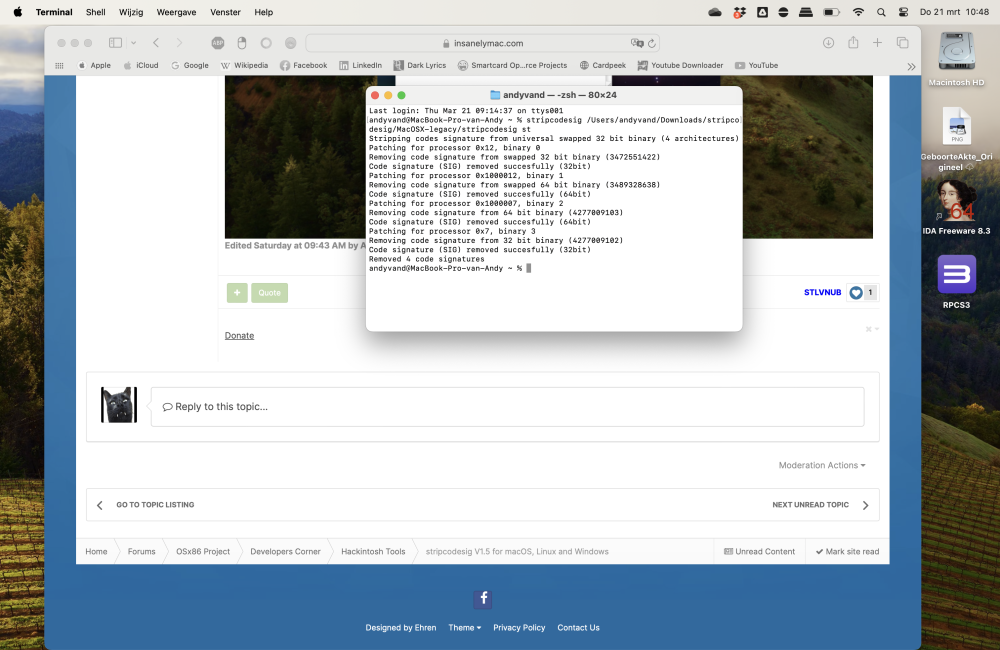Open LinkedIn bookmark

click(360, 65)
